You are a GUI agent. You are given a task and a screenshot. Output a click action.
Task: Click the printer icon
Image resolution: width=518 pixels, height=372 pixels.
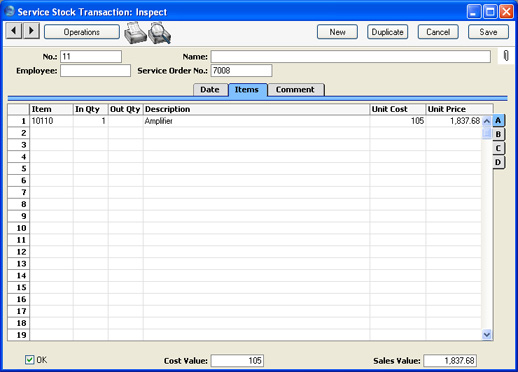tap(135, 33)
